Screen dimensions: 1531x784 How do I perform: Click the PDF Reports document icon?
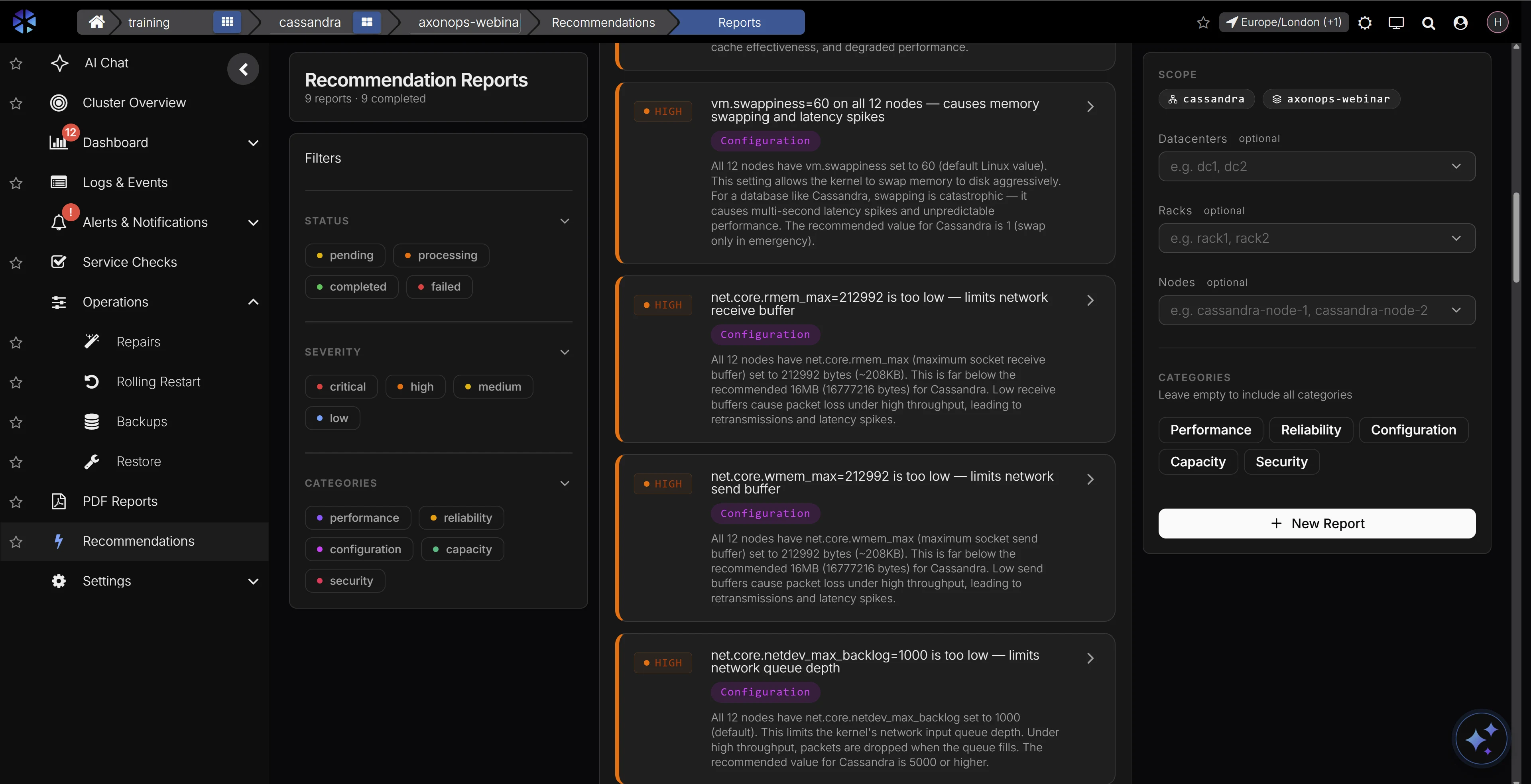(x=58, y=501)
